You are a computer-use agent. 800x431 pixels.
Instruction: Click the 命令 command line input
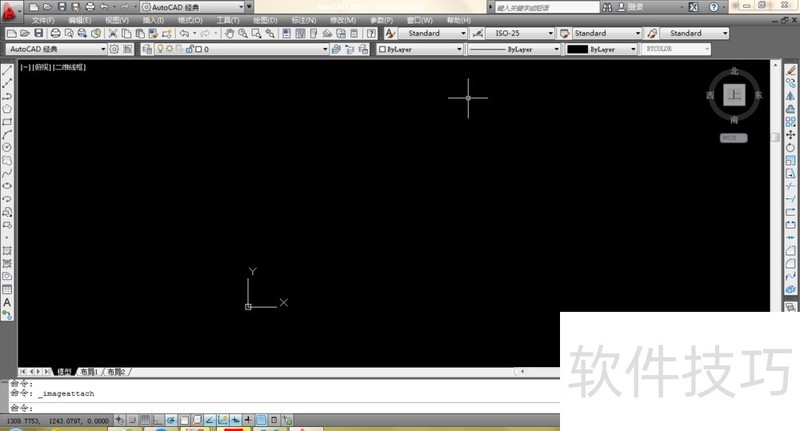click(x=286, y=408)
